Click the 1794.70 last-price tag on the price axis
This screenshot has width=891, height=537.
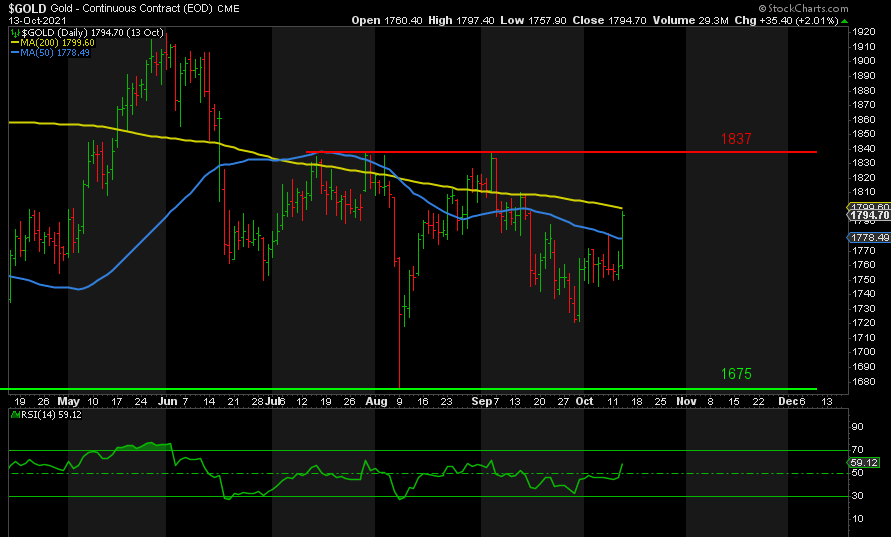869,215
